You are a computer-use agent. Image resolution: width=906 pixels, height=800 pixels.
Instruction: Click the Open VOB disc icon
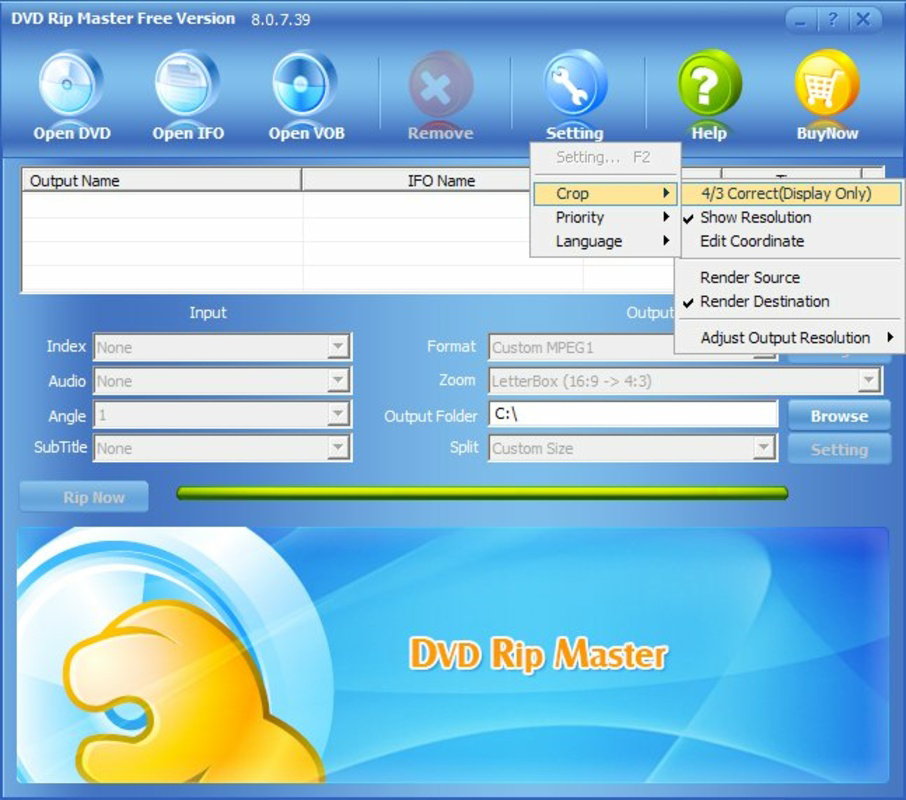[305, 85]
